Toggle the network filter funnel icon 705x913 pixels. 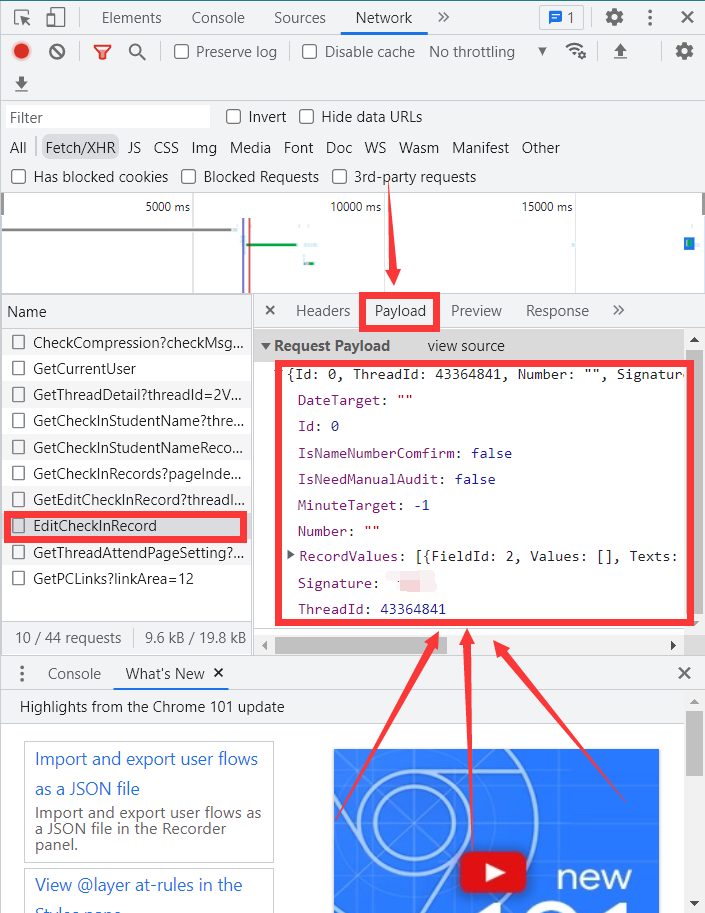(102, 52)
